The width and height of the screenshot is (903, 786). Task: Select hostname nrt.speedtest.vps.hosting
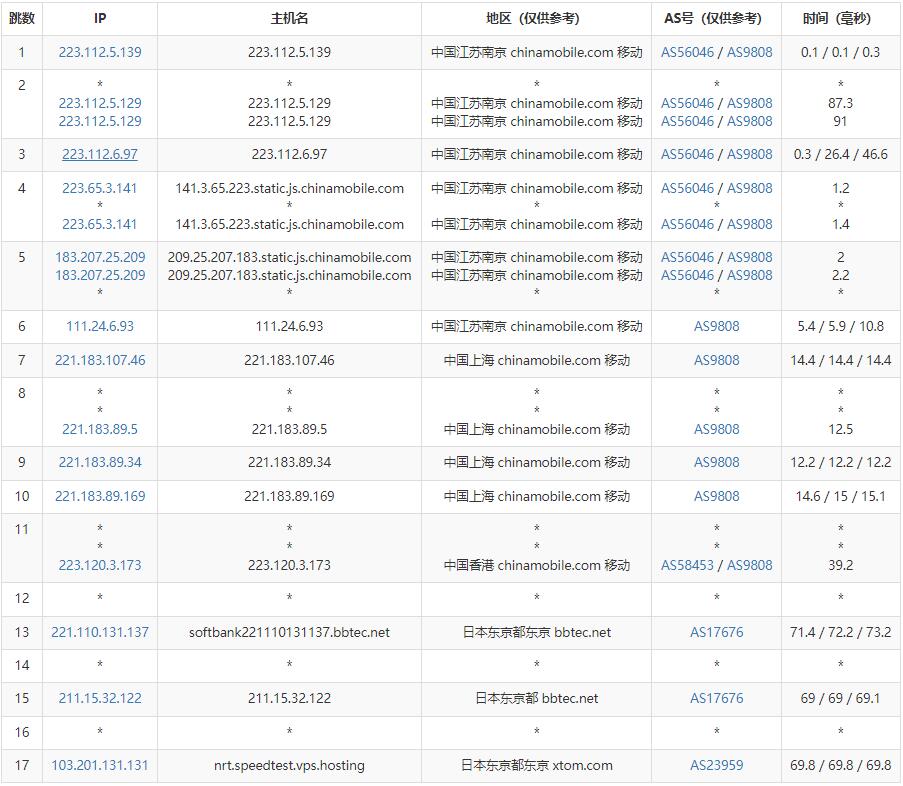tap(289, 765)
